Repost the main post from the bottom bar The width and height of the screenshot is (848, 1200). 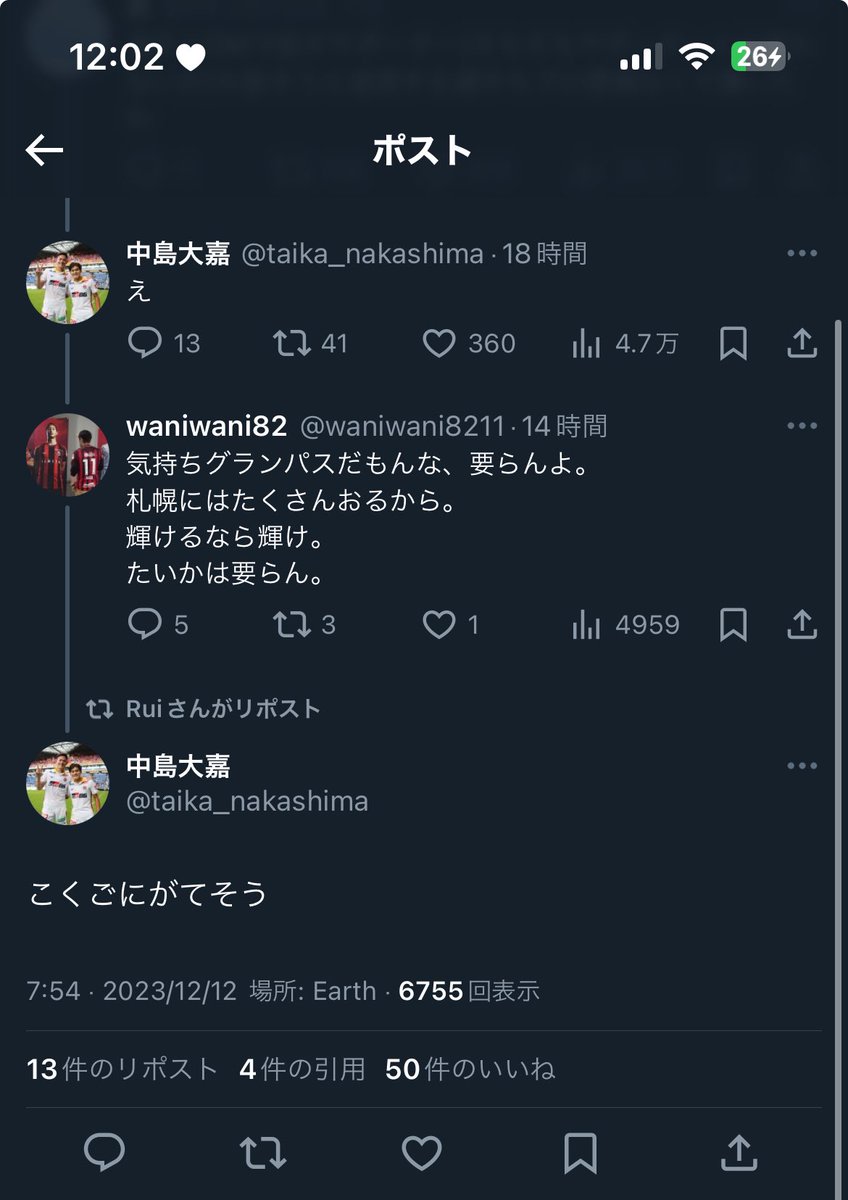click(x=263, y=1152)
